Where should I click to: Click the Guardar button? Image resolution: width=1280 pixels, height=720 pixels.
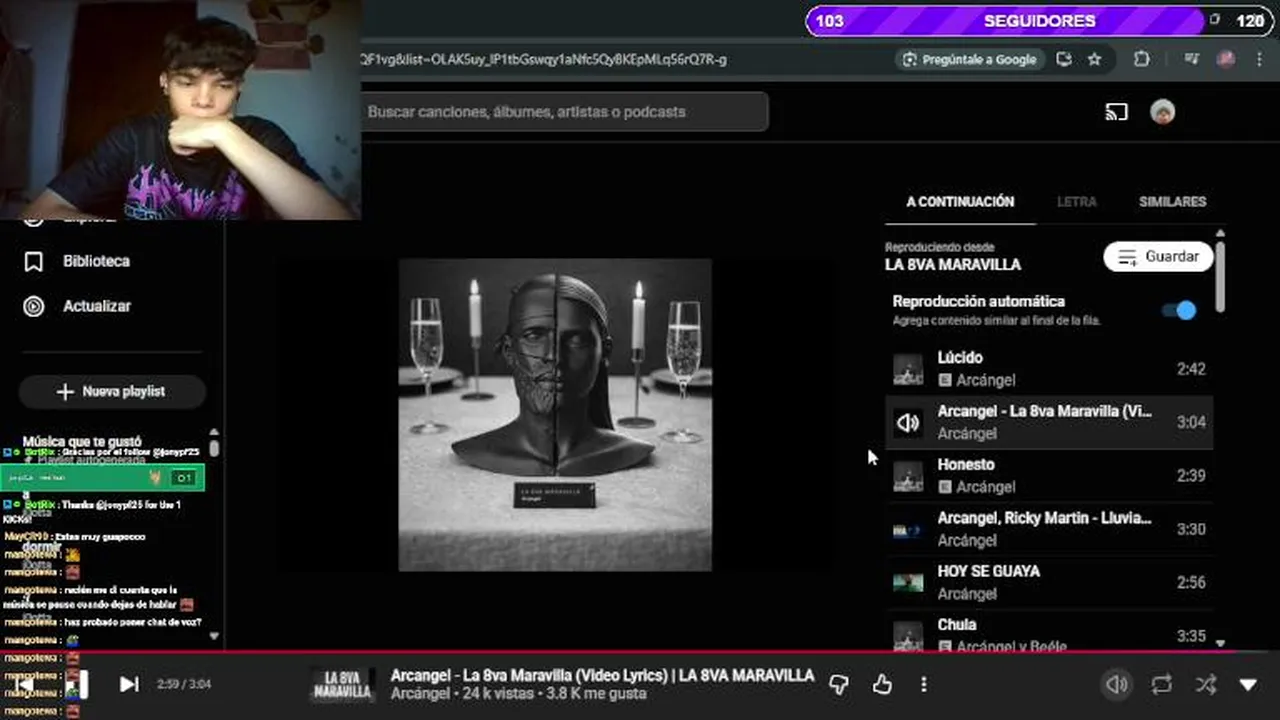(1158, 257)
